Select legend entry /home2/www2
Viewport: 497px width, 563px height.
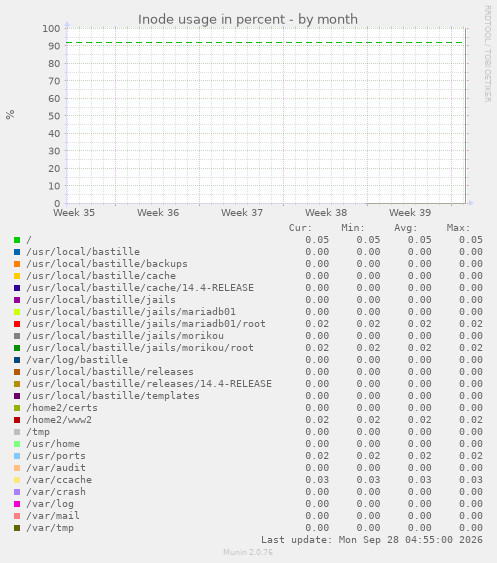click(x=59, y=420)
